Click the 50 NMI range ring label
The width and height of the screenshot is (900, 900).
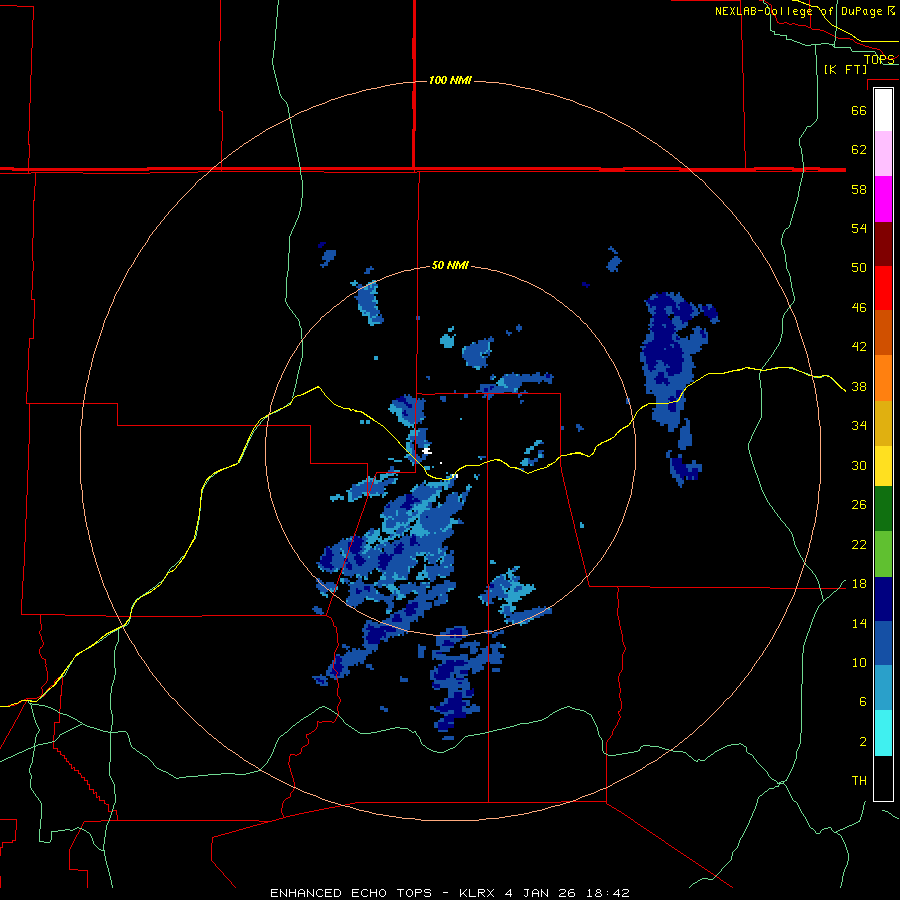click(x=450, y=265)
